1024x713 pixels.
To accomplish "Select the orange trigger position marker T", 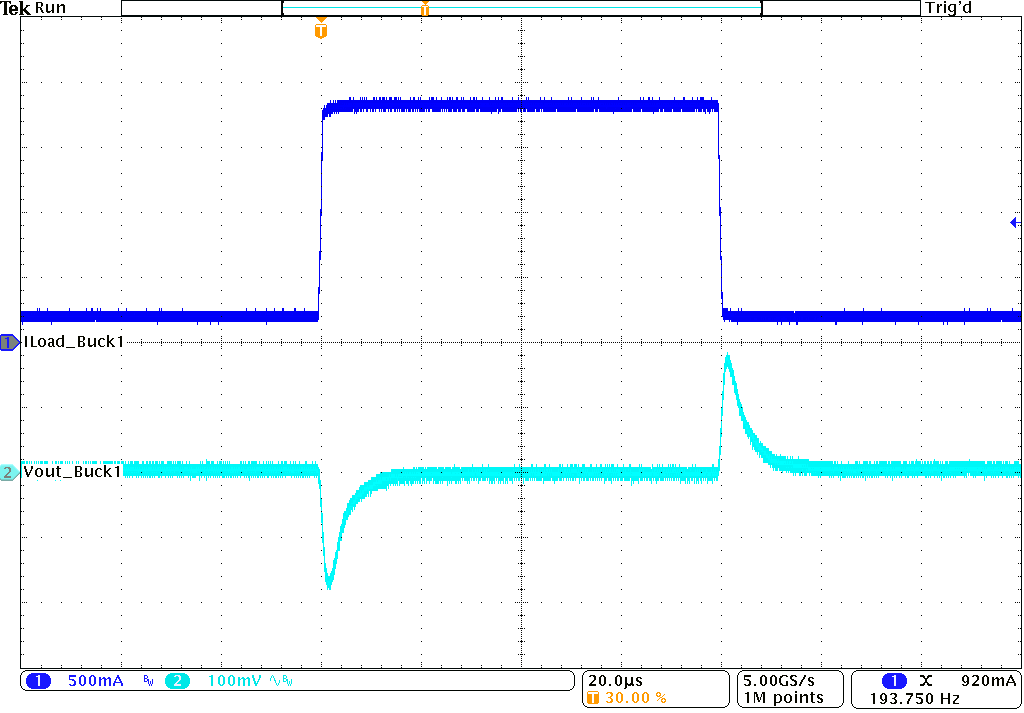I will click(x=320, y=31).
